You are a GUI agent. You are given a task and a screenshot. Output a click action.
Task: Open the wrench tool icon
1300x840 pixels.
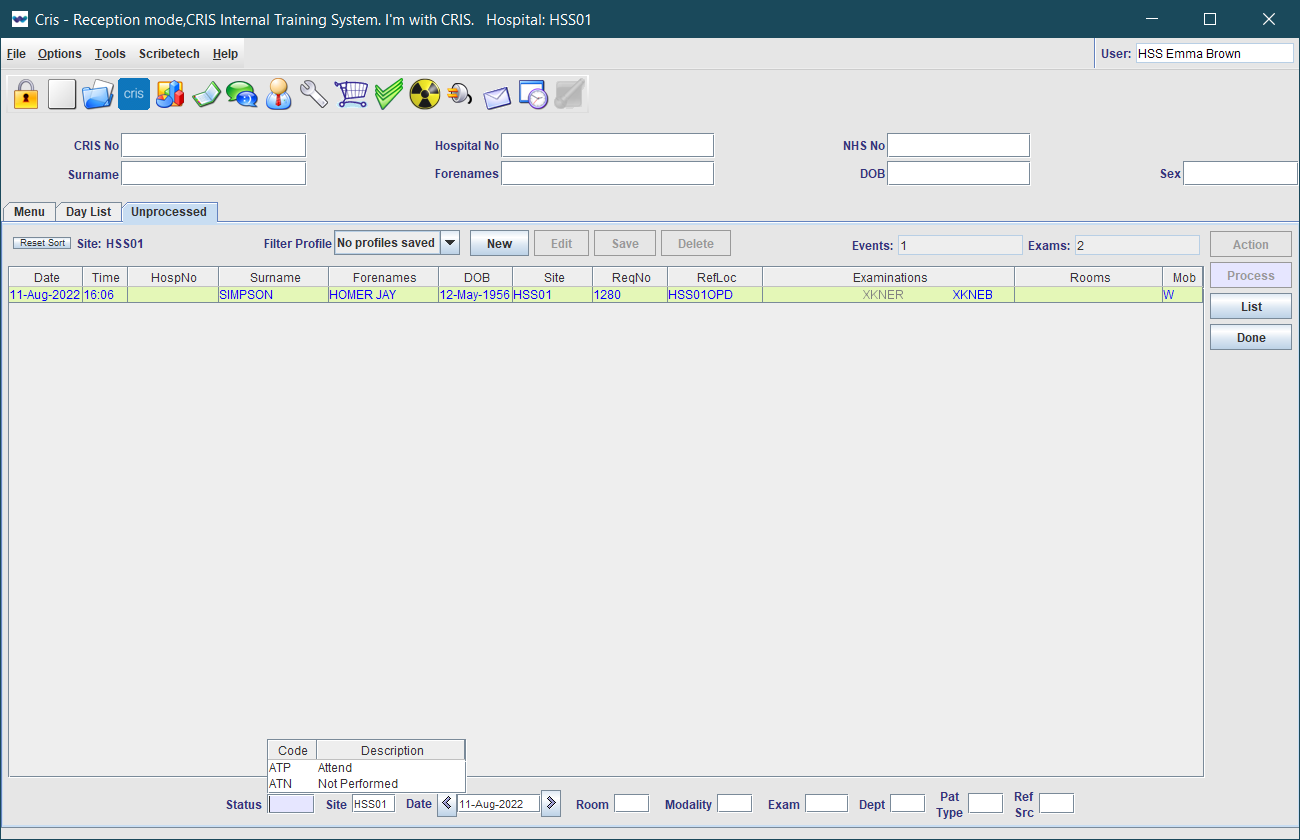(x=314, y=94)
